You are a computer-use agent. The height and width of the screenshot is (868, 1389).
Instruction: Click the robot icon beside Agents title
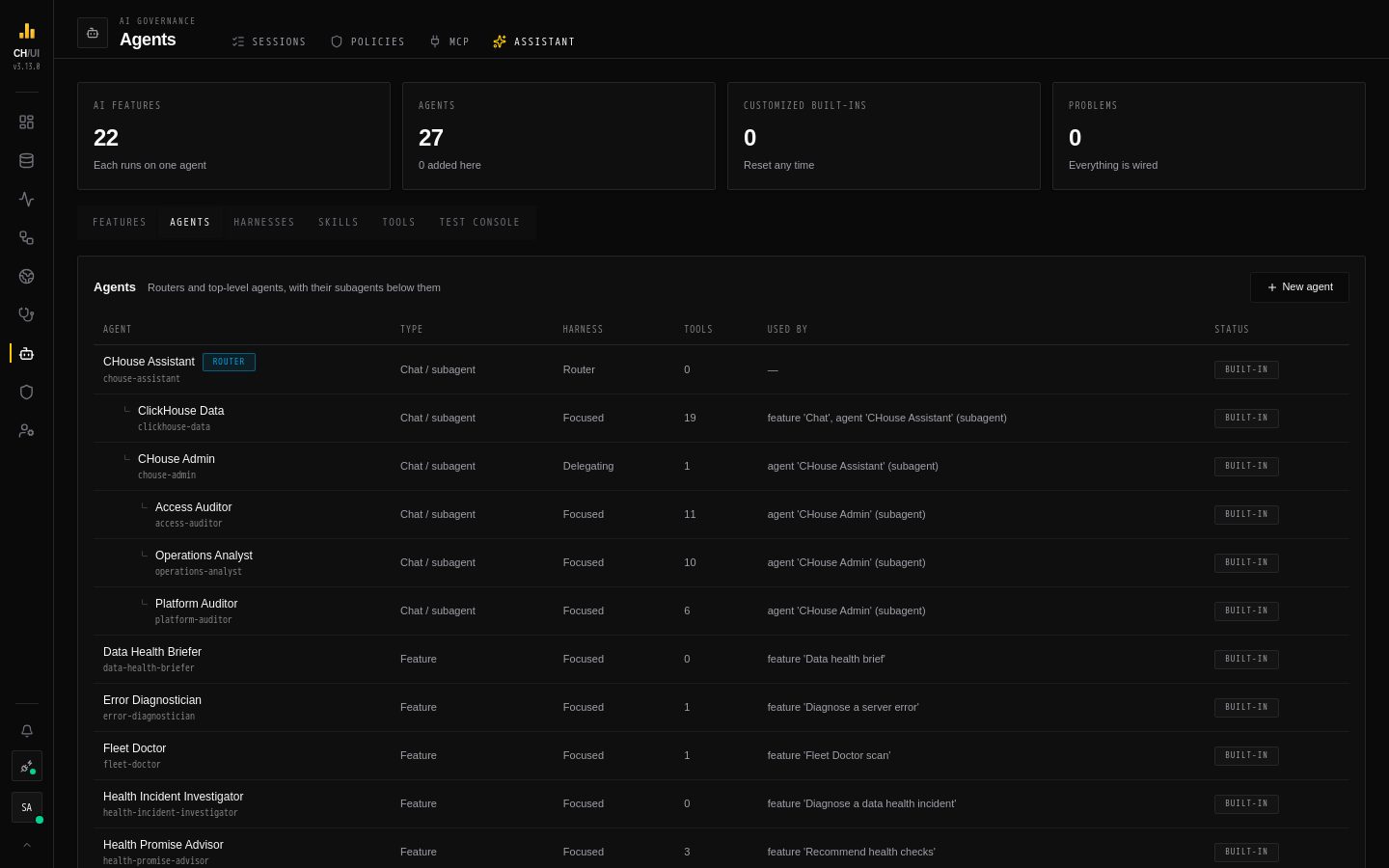point(93,33)
